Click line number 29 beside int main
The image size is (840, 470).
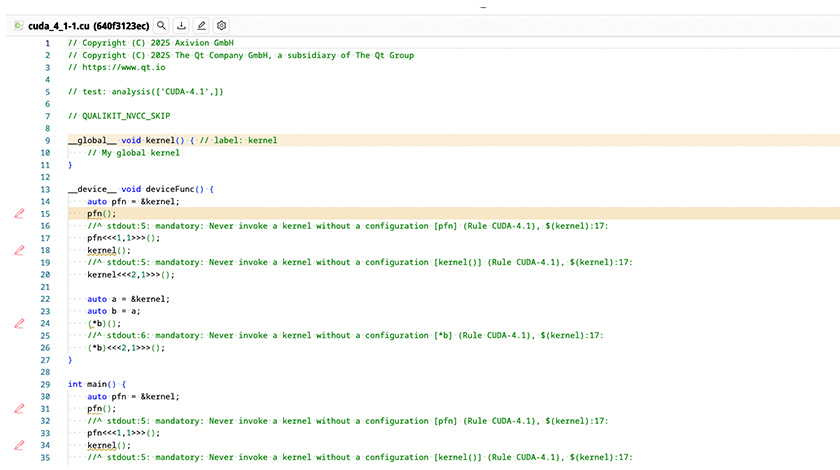(x=45, y=384)
